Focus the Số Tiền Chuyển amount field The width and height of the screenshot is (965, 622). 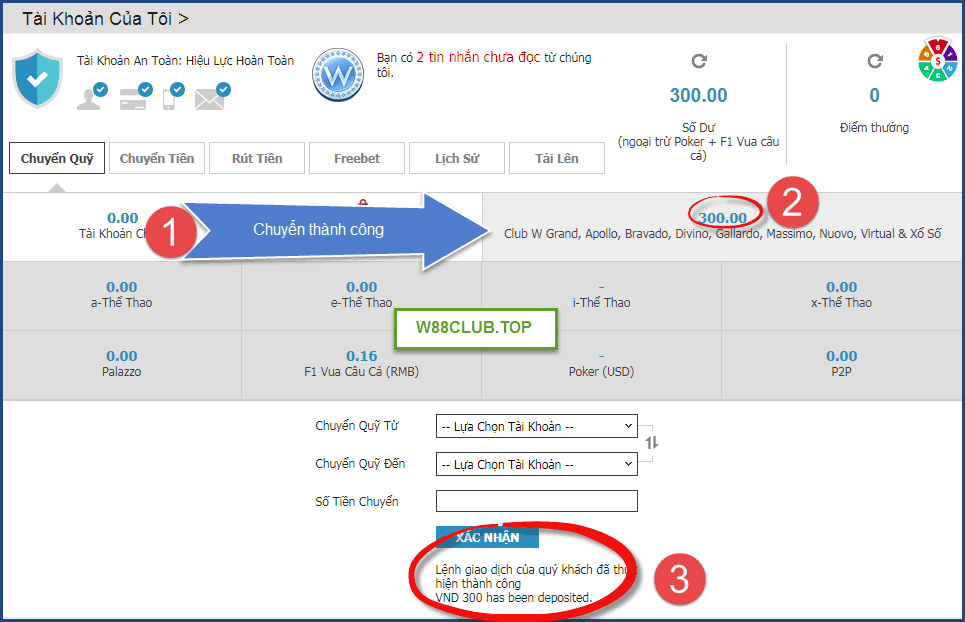tap(537, 501)
